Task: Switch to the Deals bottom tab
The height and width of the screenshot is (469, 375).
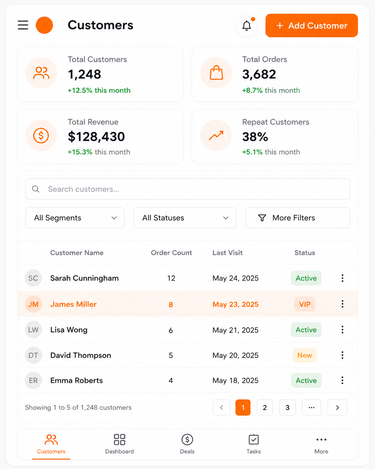Action: pos(187,444)
